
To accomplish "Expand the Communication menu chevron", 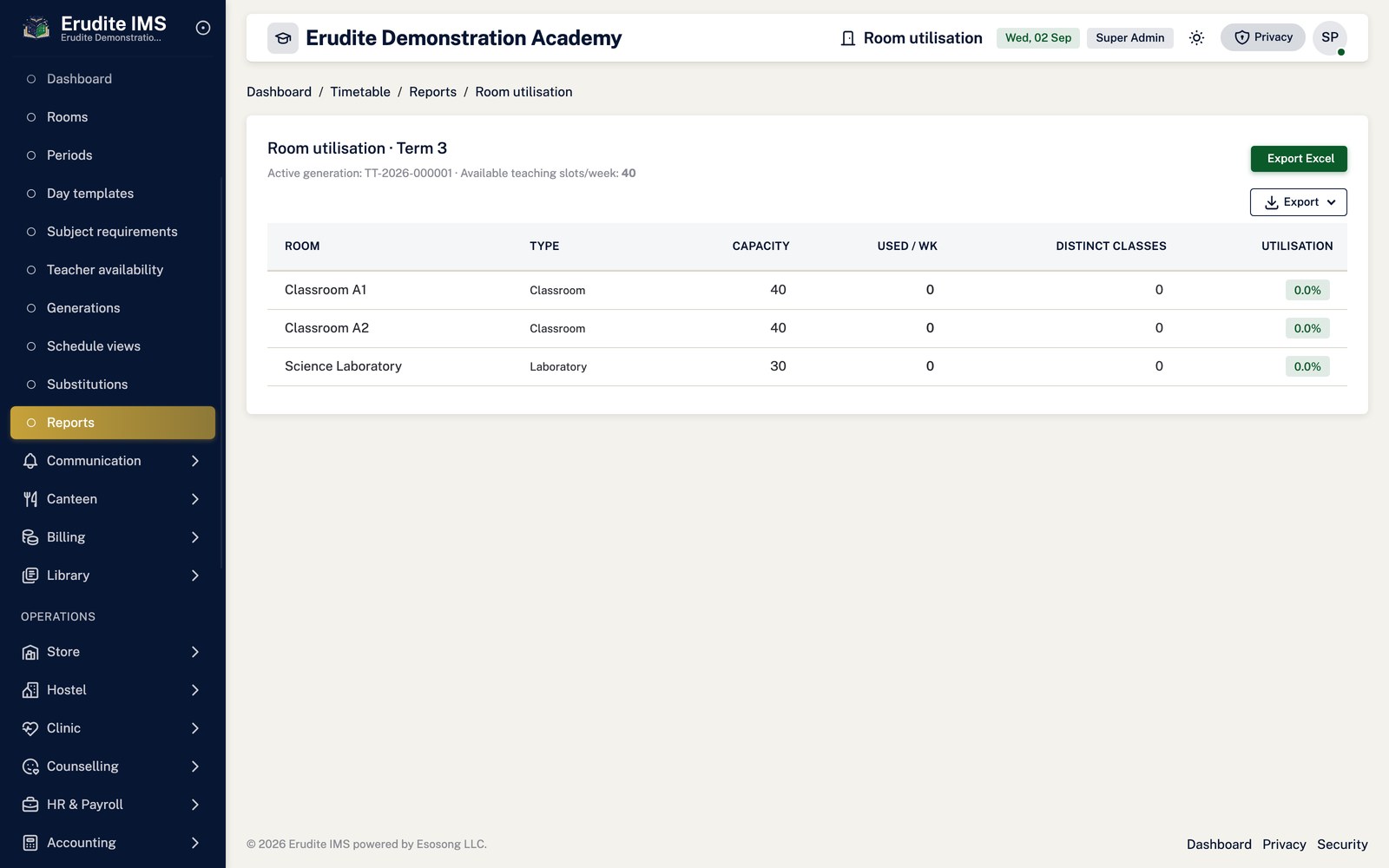I will (195, 461).
